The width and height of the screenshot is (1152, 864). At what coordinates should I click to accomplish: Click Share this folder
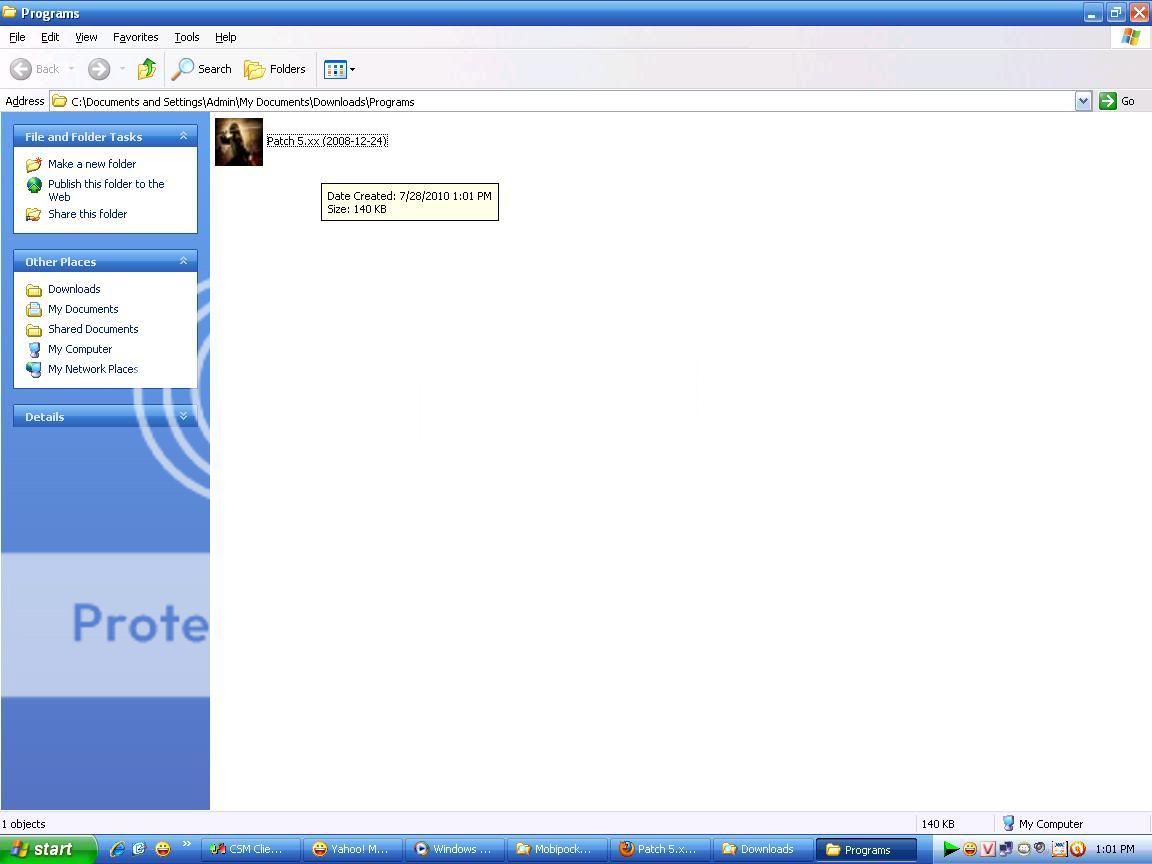point(87,214)
